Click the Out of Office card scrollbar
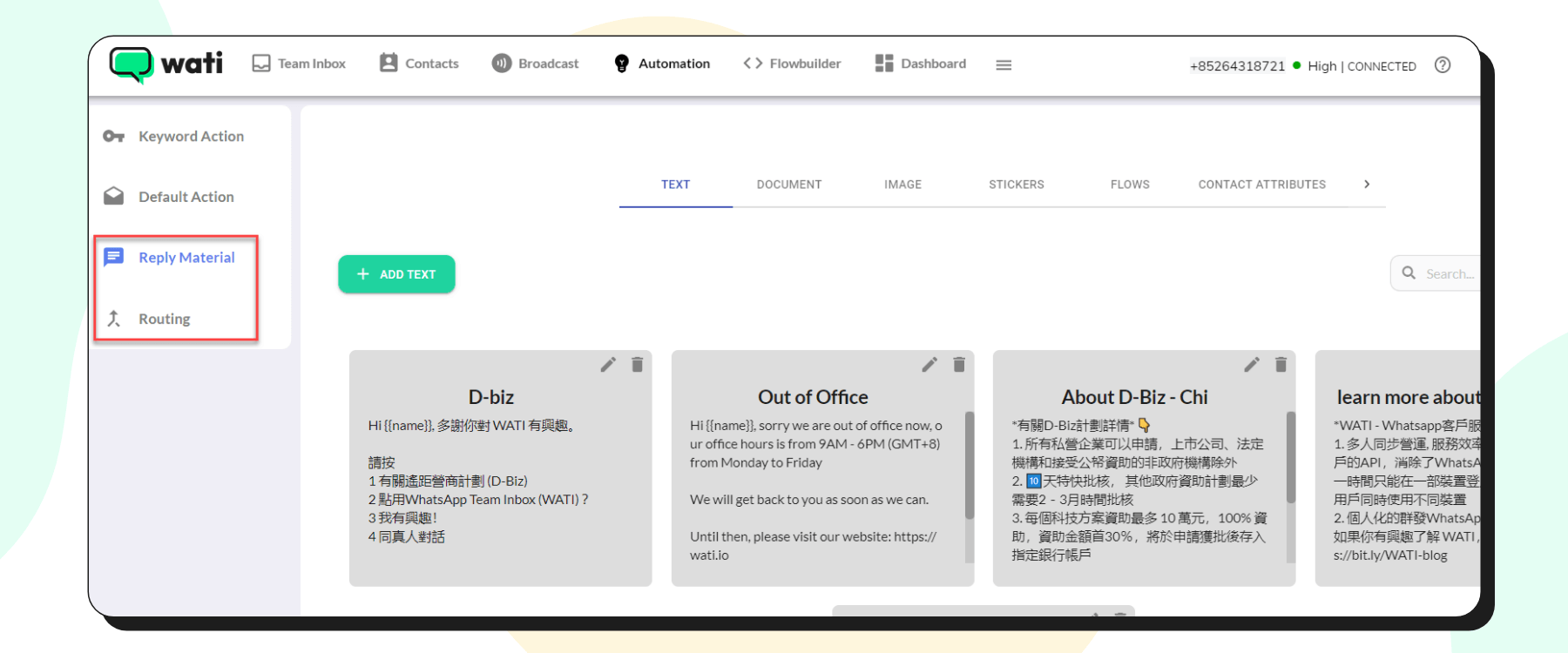 969,466
